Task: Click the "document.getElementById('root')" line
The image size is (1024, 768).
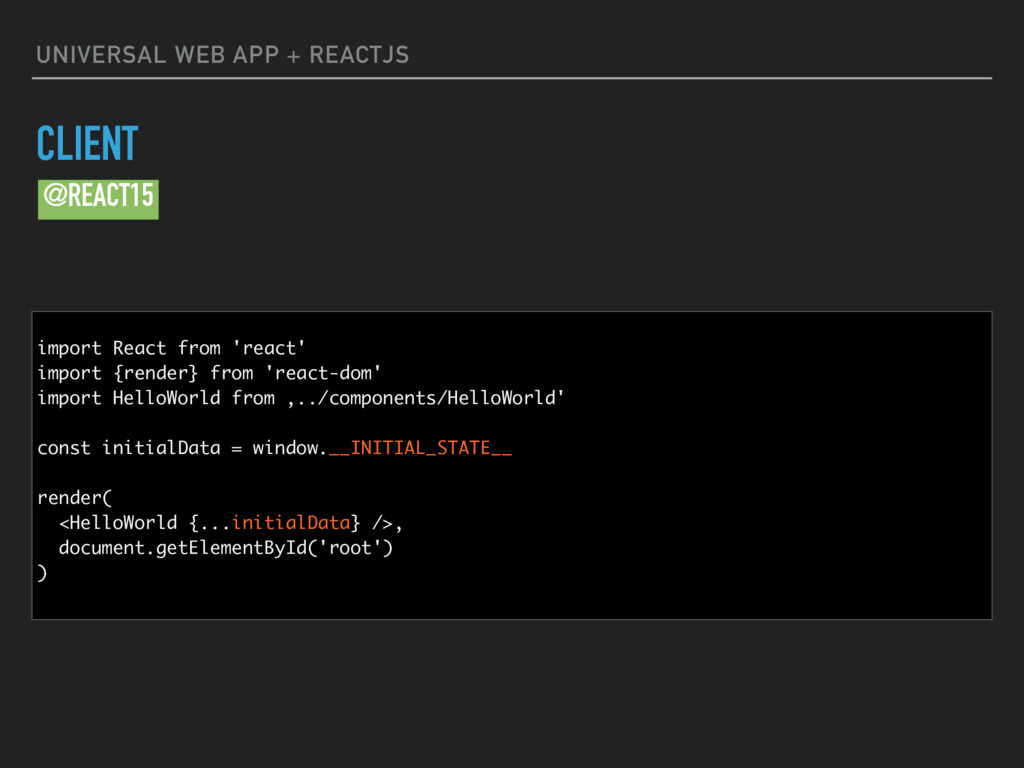Action: click(226, 548)
